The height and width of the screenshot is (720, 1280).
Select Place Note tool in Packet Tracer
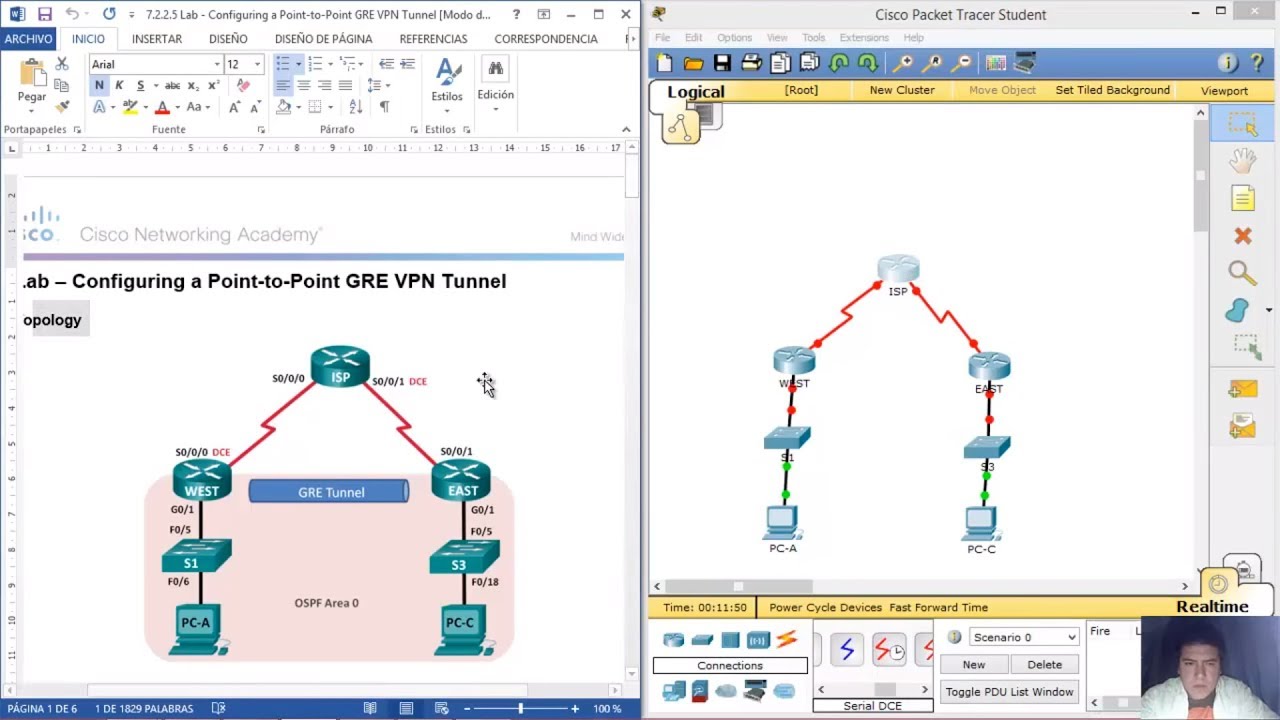click(x=1243, y=198)
